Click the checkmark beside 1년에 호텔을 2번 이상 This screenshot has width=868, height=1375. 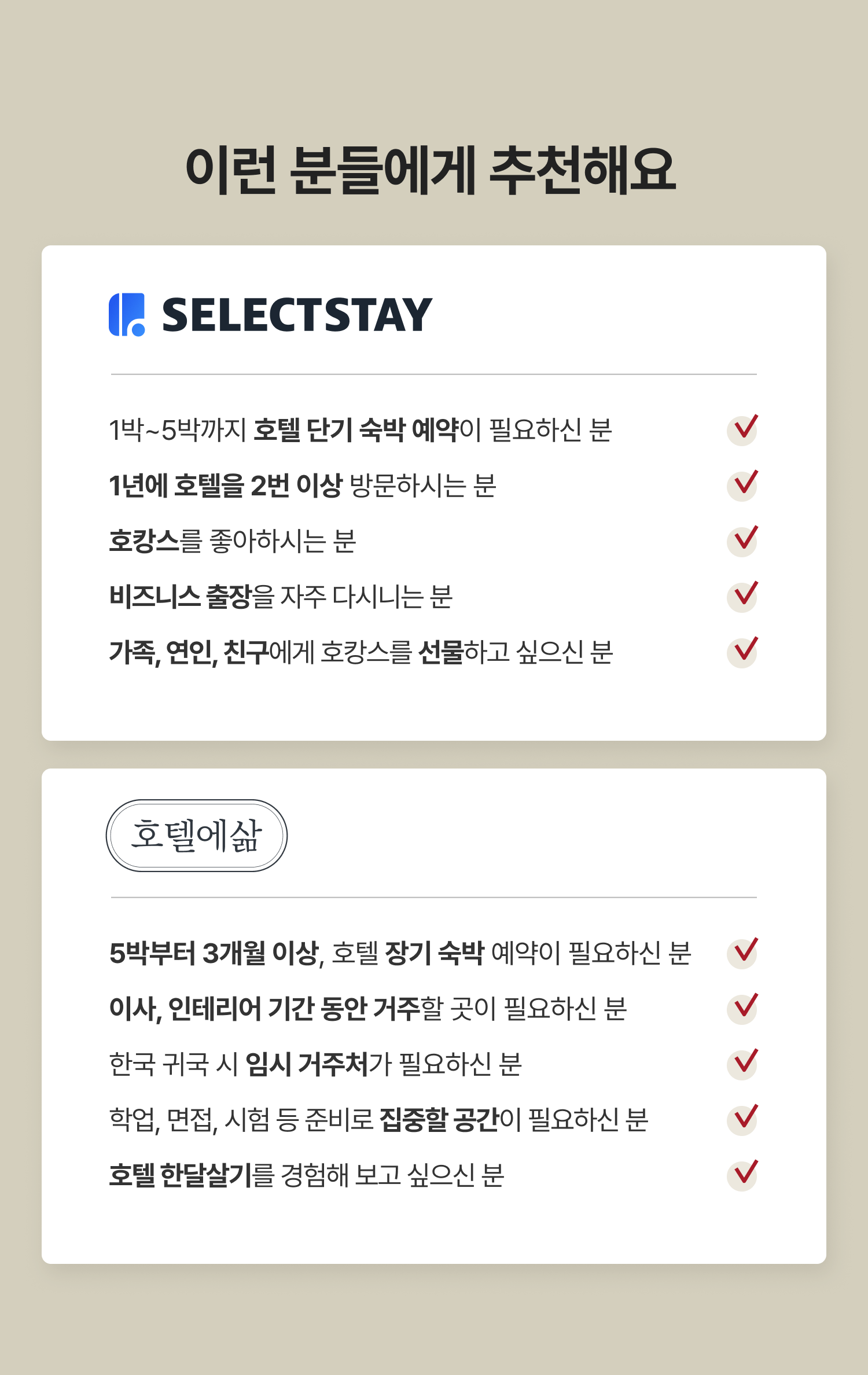[743, 485]
